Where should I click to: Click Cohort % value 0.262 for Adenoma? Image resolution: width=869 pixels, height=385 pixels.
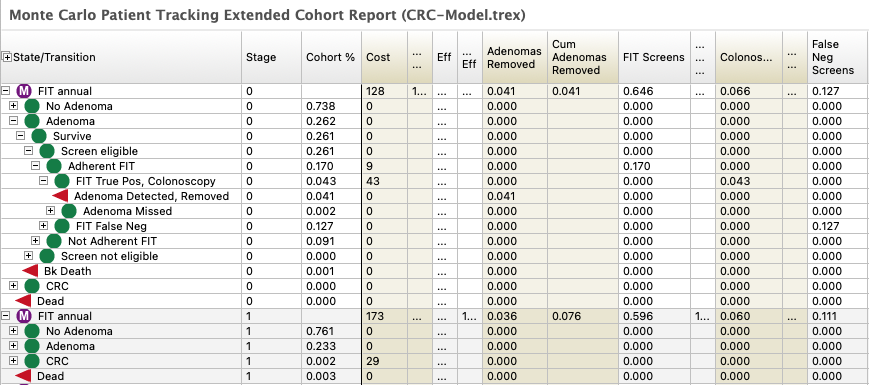pyautogui.click(x=321, y=121)
